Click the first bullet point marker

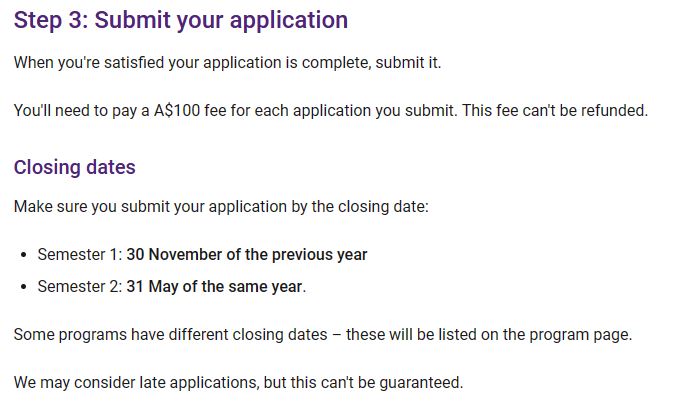tap(24, 255)
